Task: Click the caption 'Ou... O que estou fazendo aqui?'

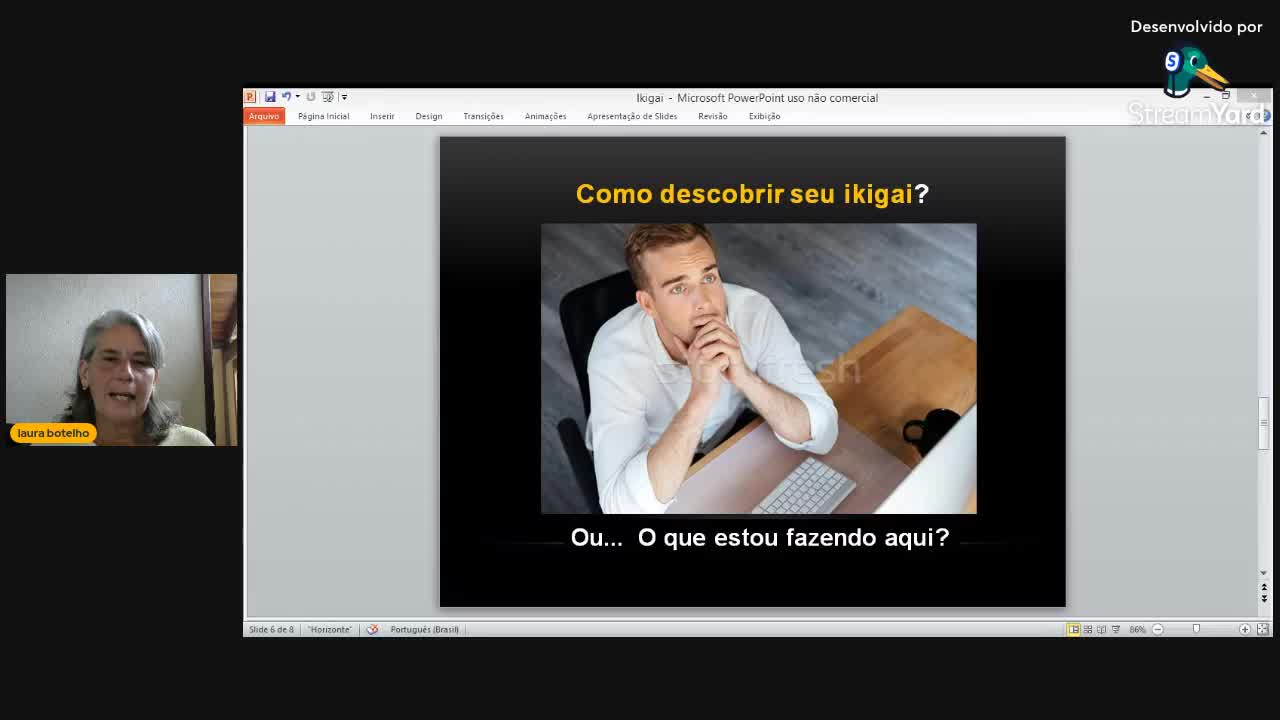Action: [759, 537]
